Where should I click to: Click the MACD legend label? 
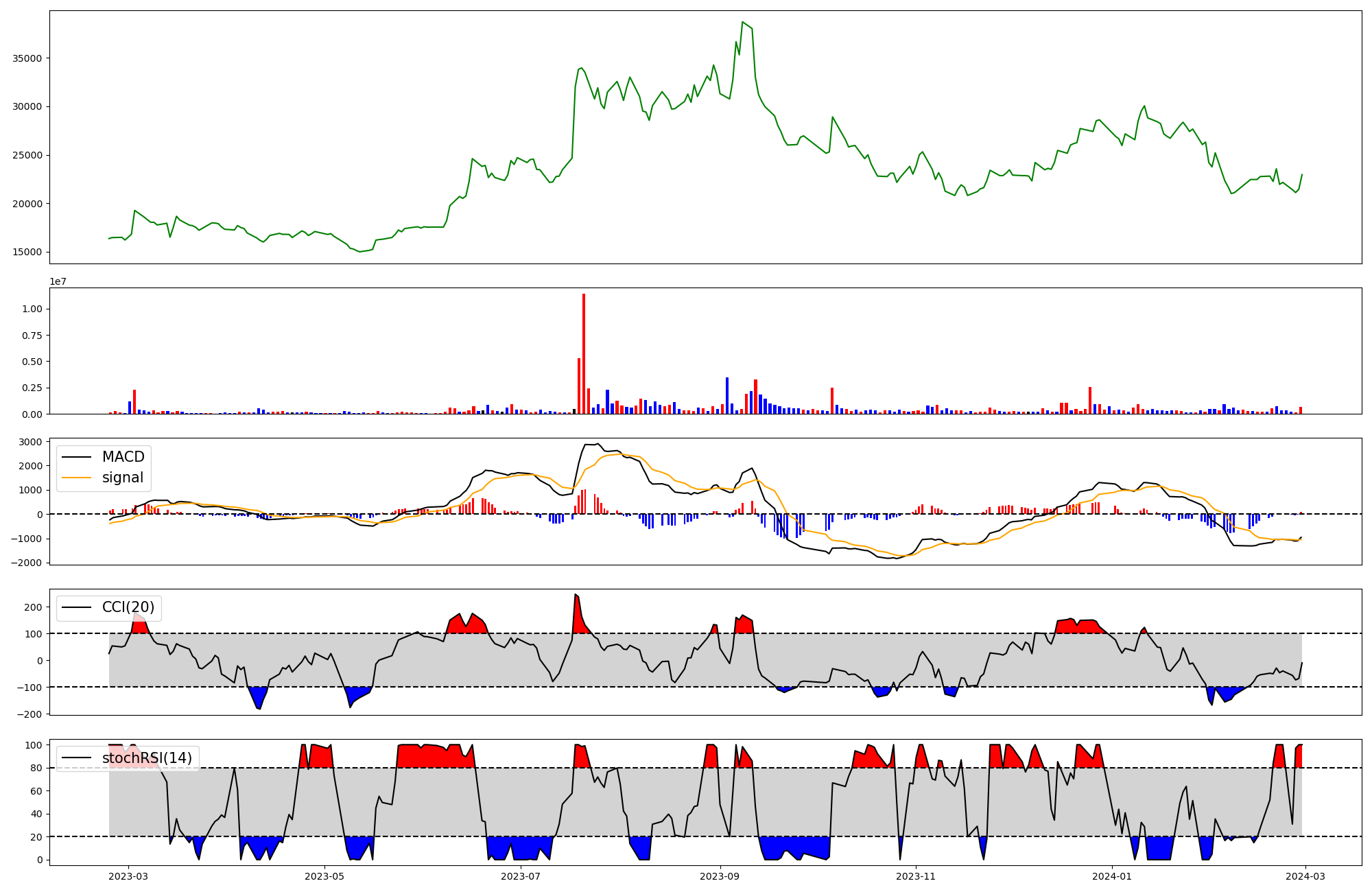(x=123, y=457)
